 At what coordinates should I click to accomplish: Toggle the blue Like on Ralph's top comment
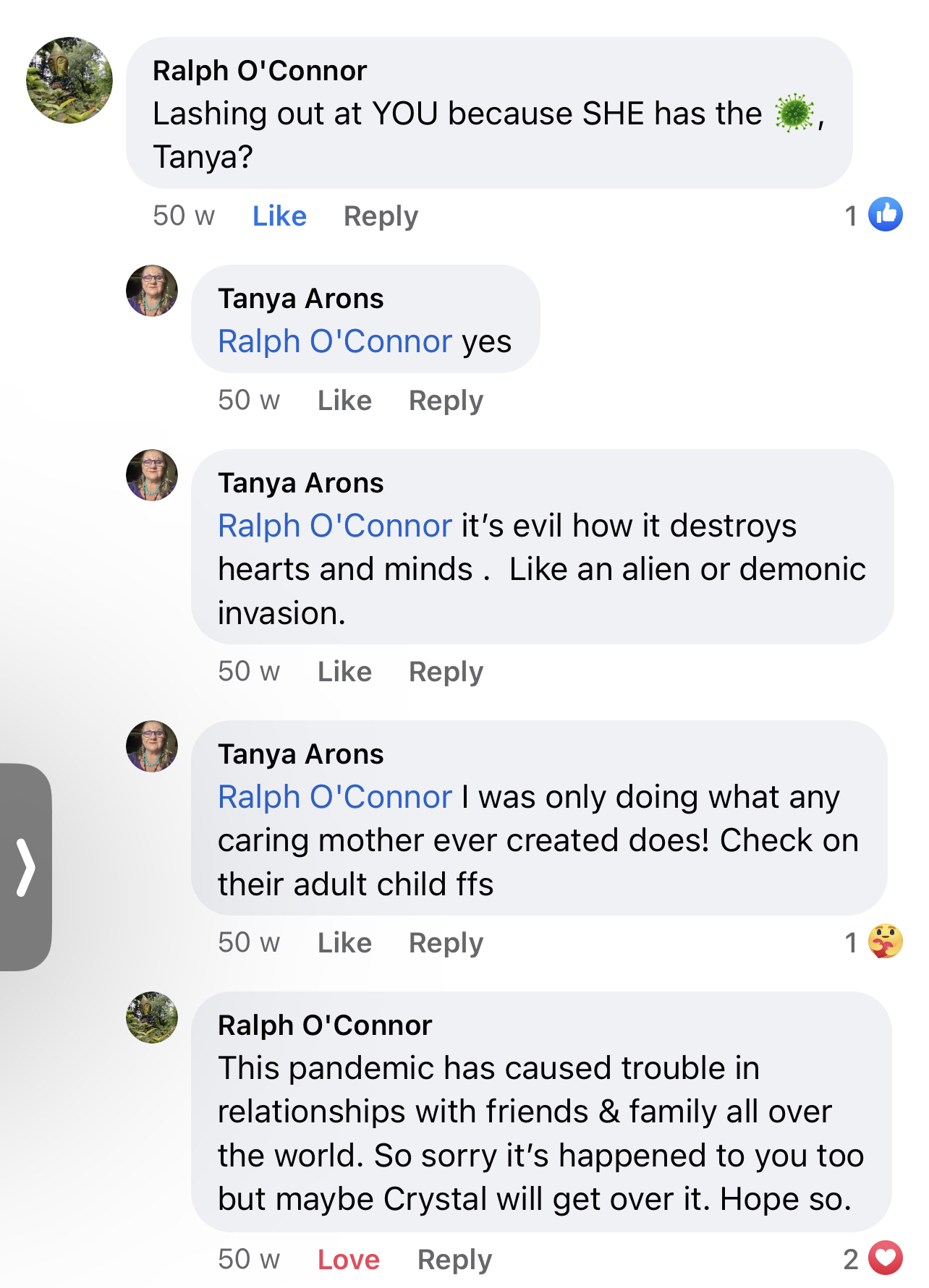pyautogui.click(x=279, y=216)
